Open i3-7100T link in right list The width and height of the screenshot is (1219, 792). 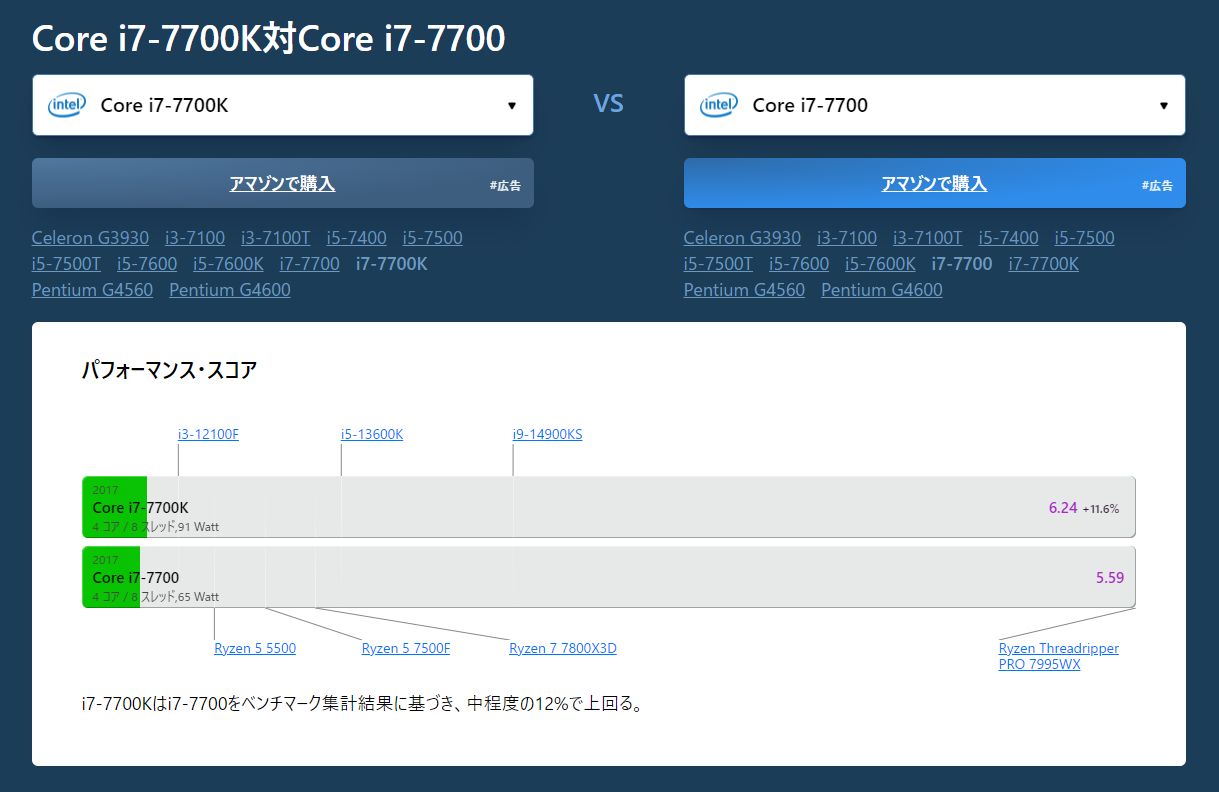point(928,238)
